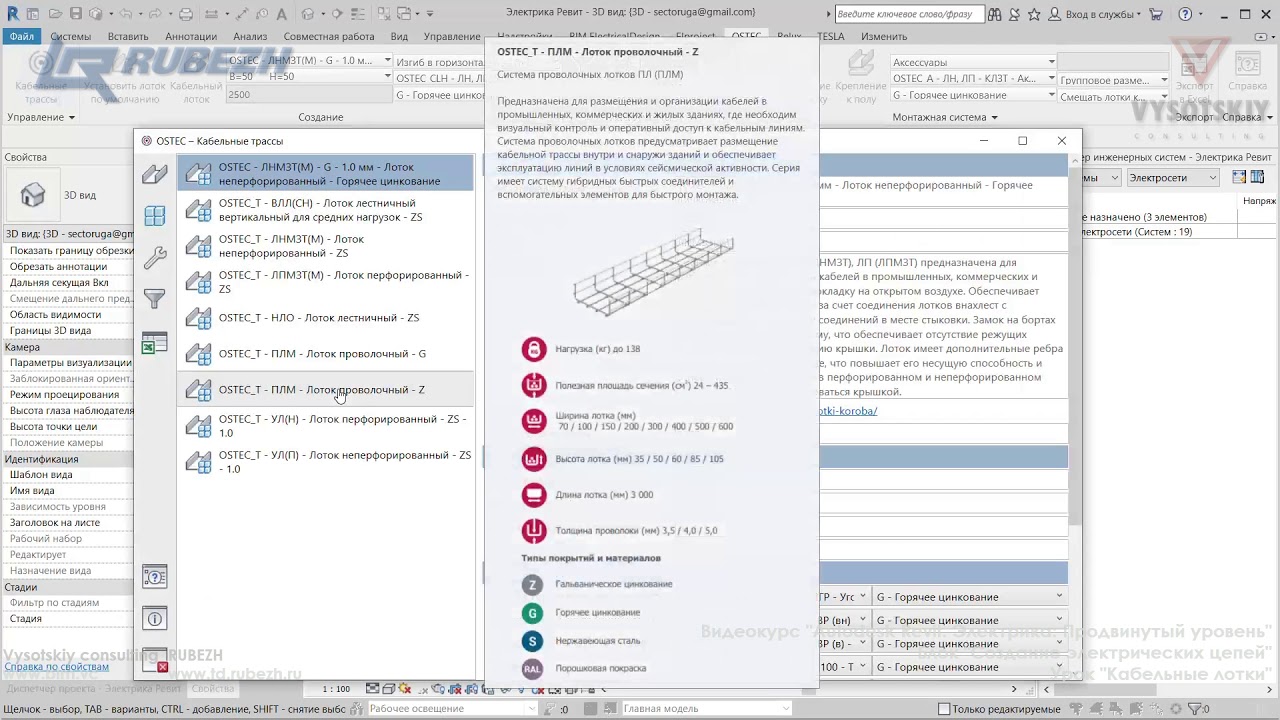Open the filter funnel in the OSTEC sidebar

(x=155, y=298)
